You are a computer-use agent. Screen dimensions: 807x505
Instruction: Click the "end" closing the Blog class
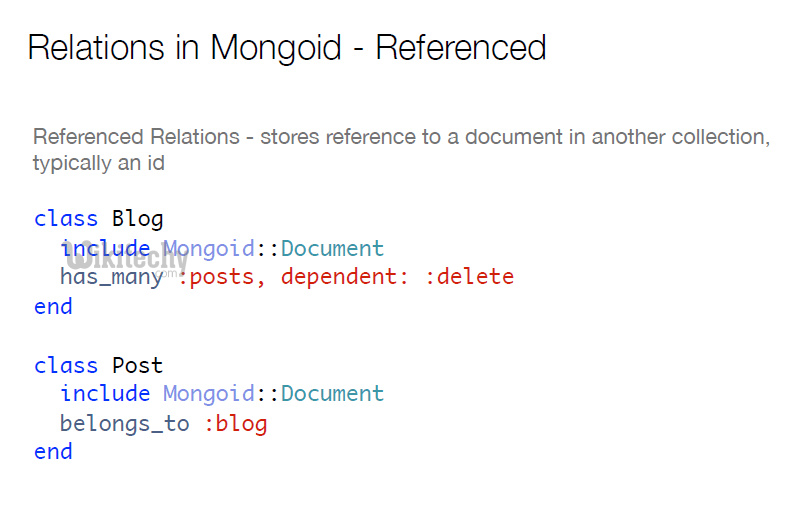pyautogui.click(x=53, y=306)
